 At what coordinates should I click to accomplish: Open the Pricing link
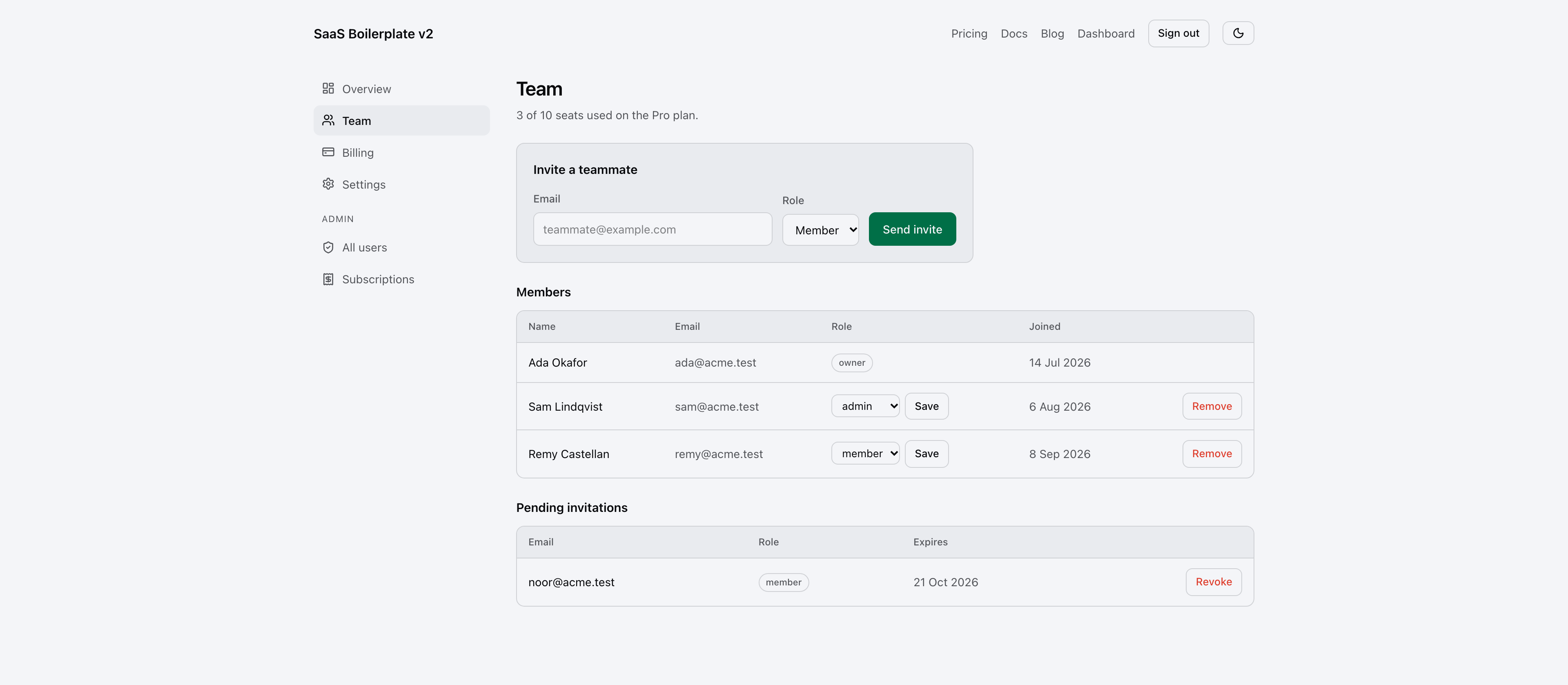tap(969, 33)
